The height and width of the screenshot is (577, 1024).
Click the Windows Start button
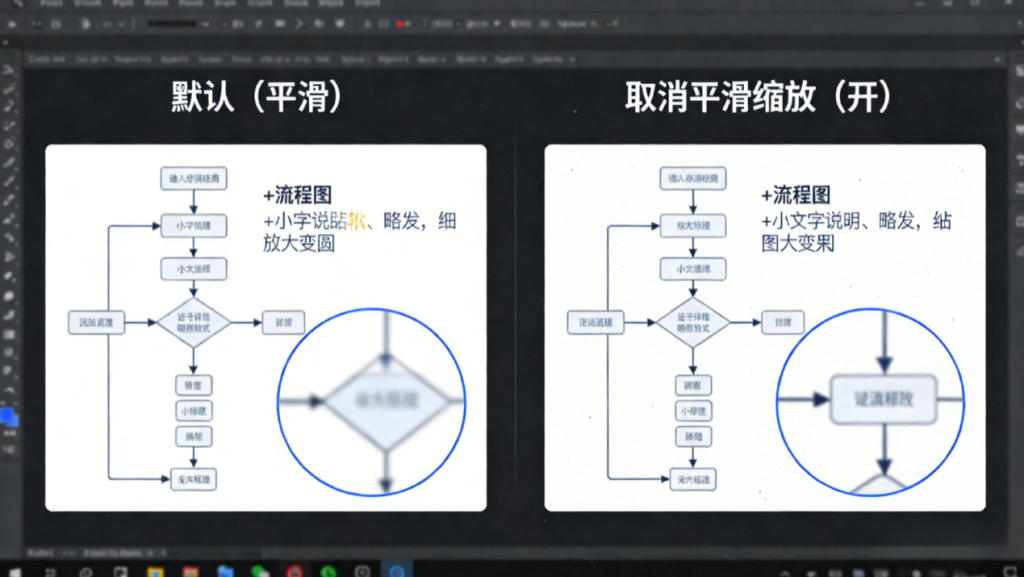pos(13,569)
